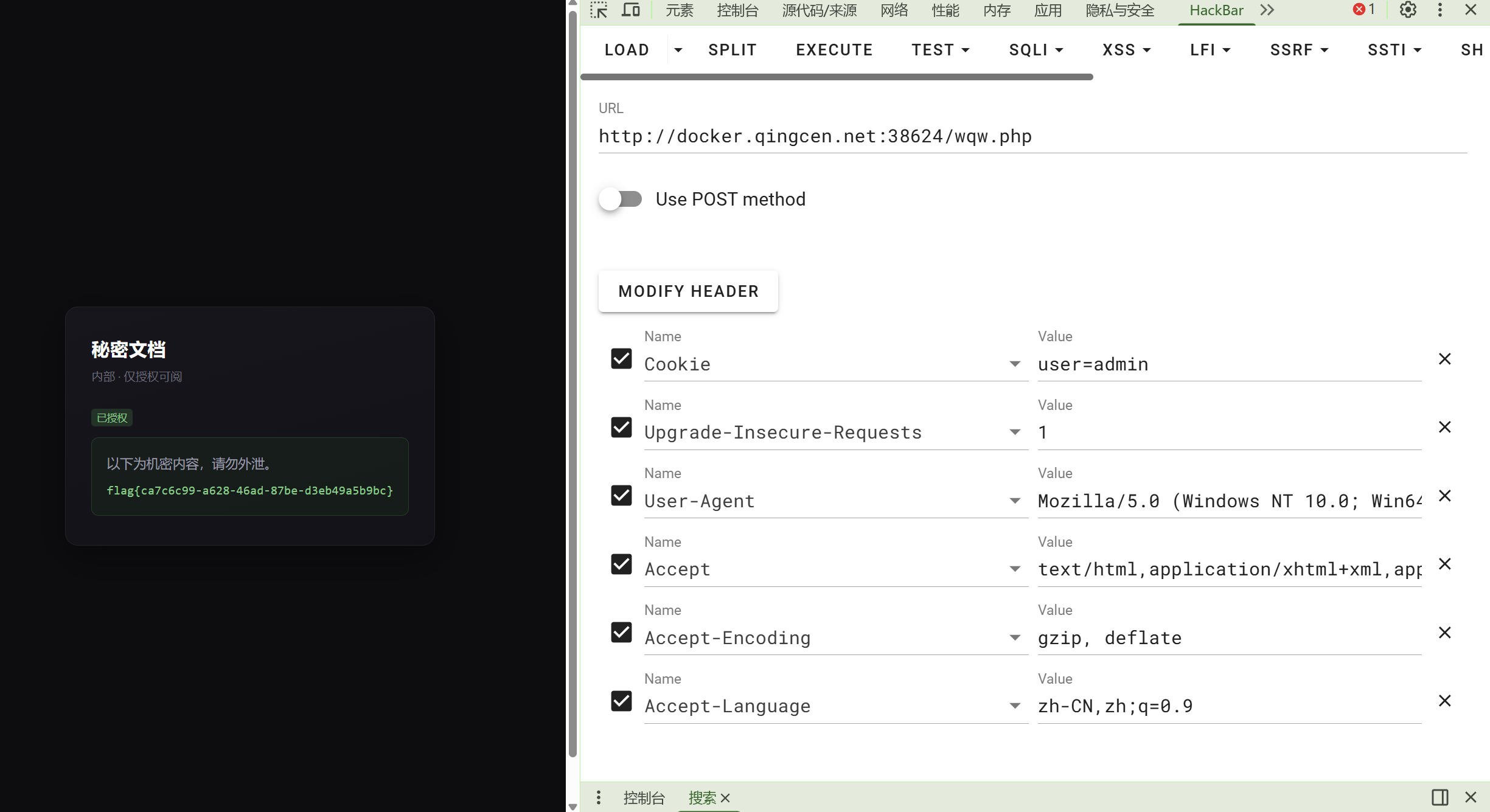Click the red error count badge

pyautogui.click(x=1363, y=10)
